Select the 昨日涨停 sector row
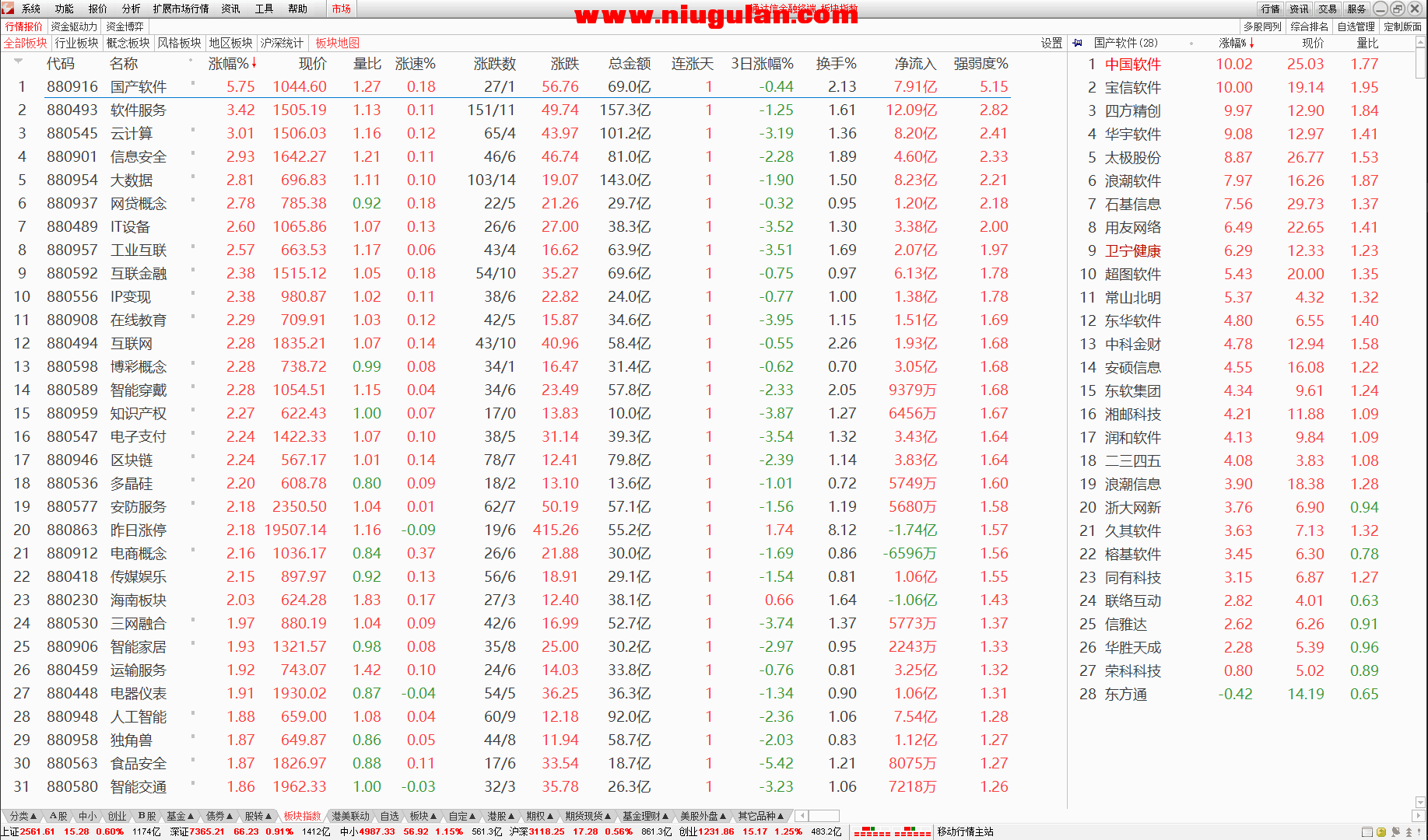Image resolution: width=1428 pixels, height=840 pixels. click(x=506, y=530)
